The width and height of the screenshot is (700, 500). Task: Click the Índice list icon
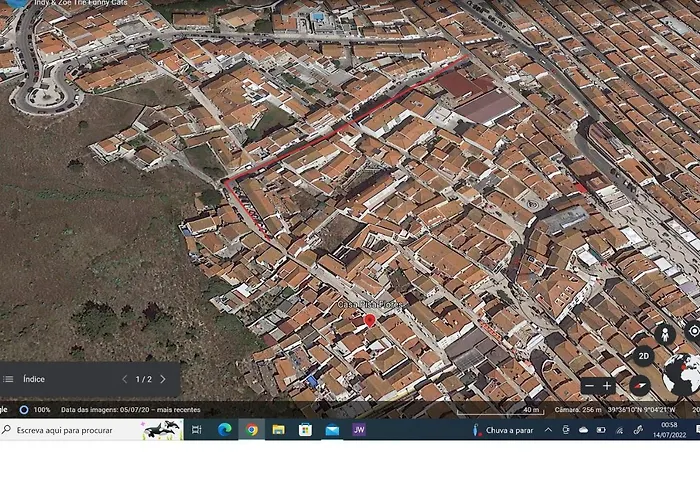click(9, 379)
